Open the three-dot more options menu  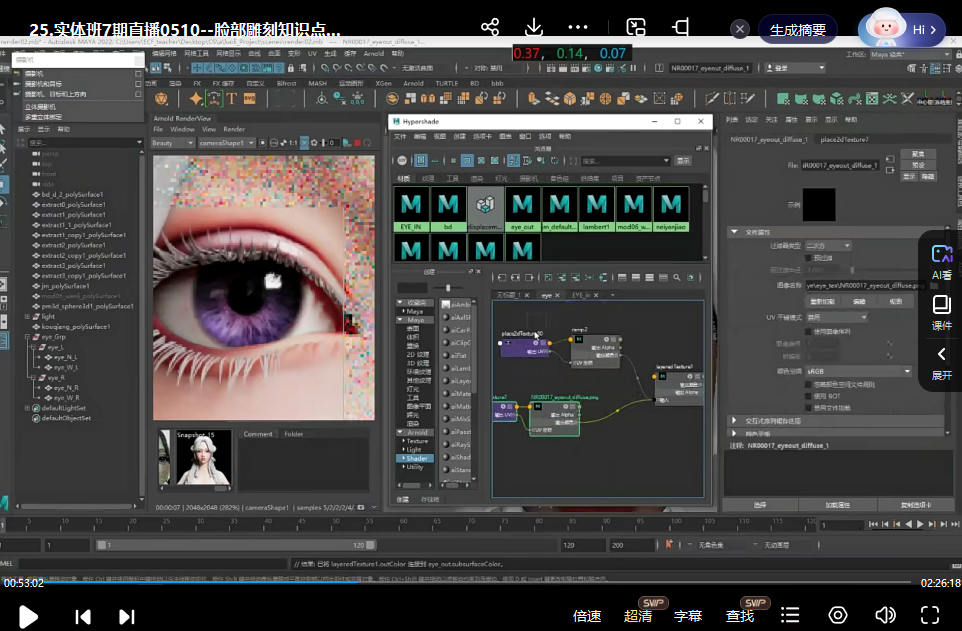[x=578, y=27]
